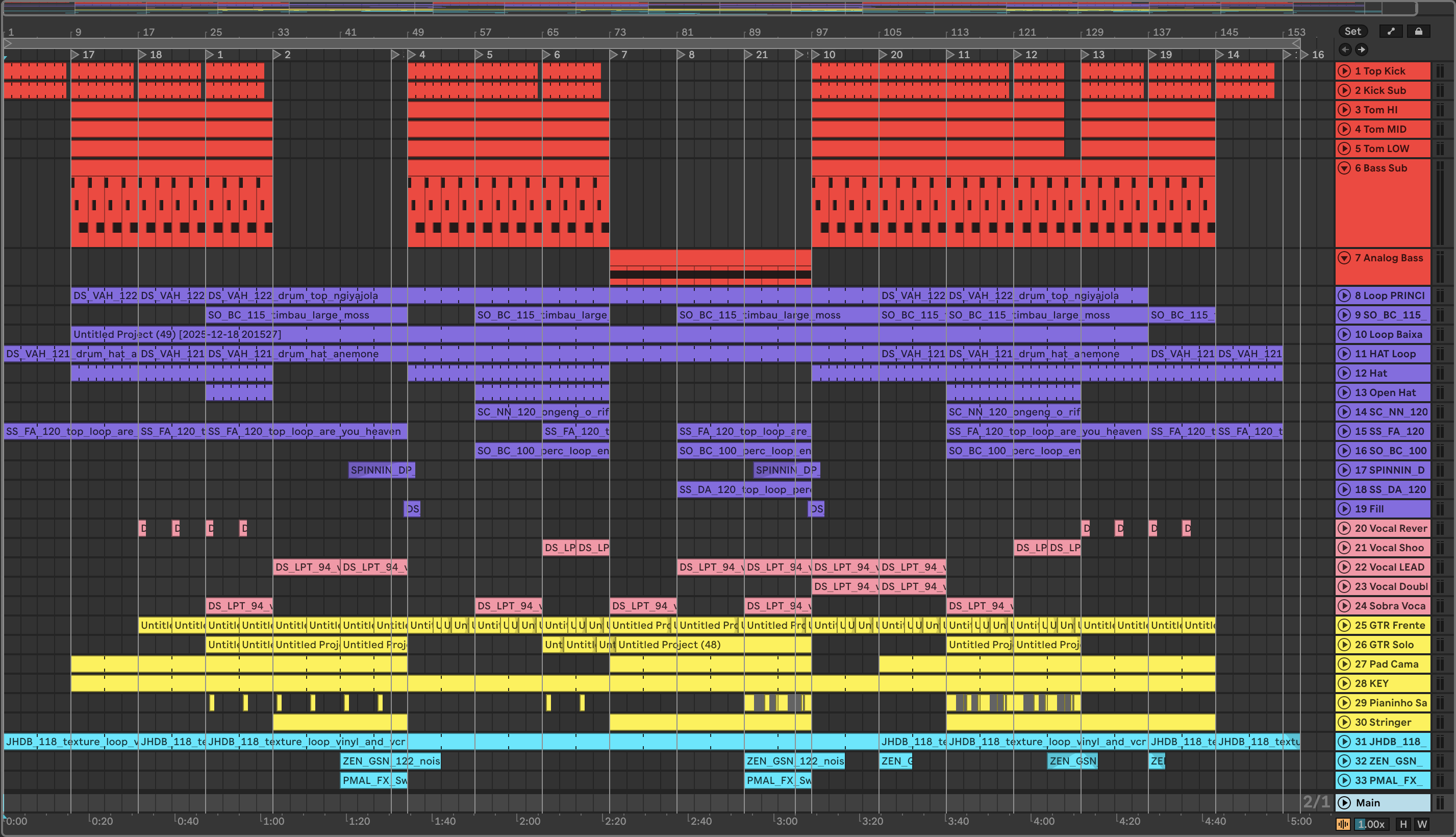Screen dimensions: 1456x837
Task: Toggle the W optimize width button
Action: point(1422,824)
